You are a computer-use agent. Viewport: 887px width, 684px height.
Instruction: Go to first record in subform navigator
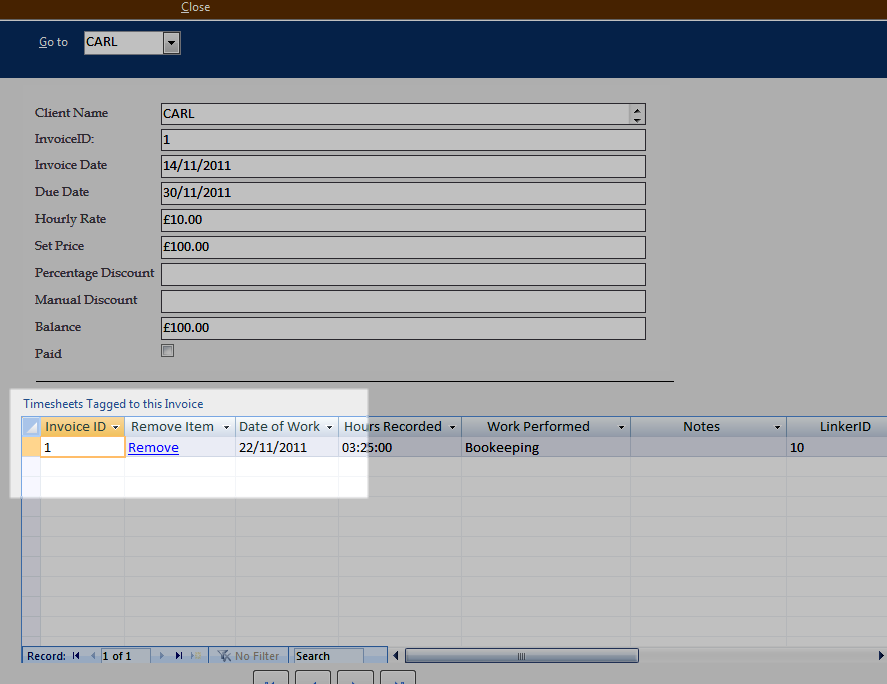76,656
